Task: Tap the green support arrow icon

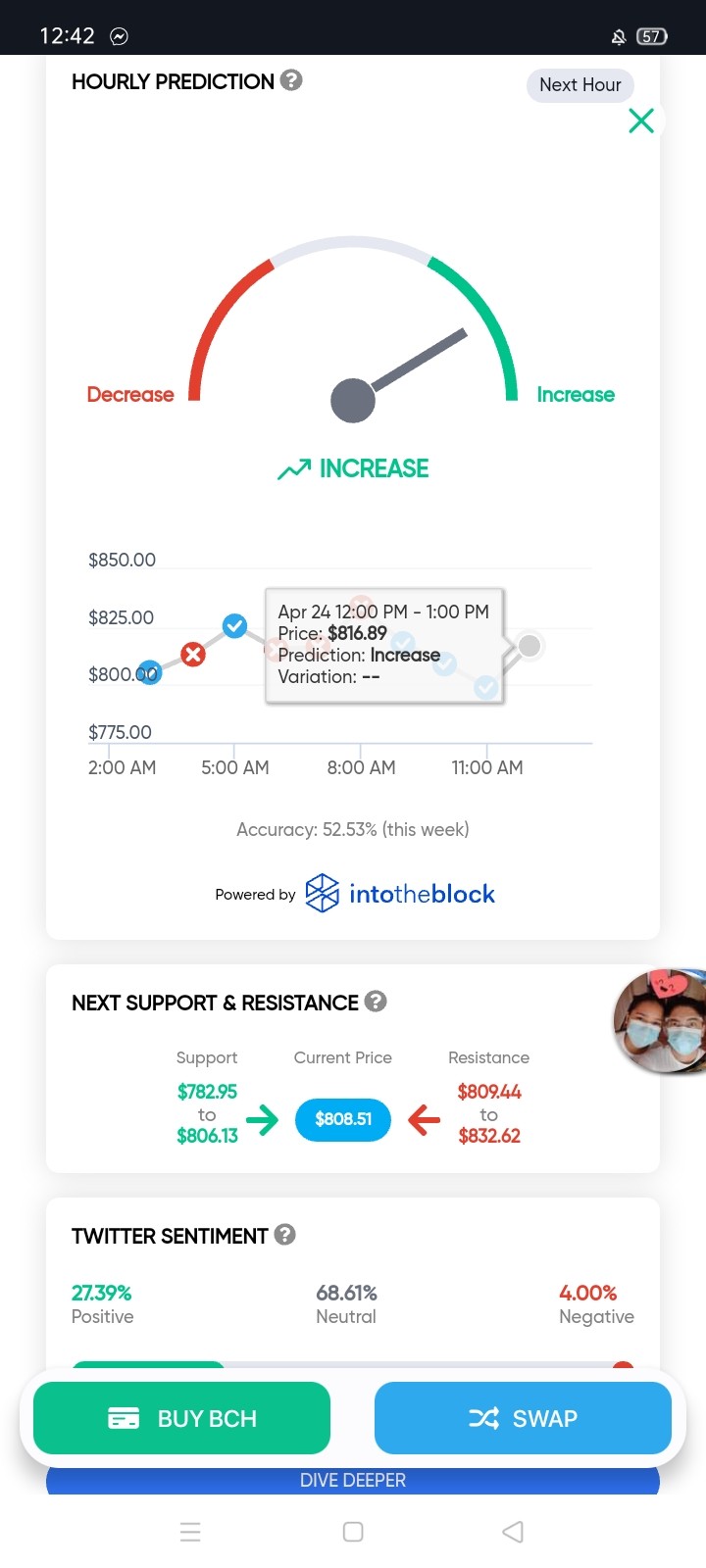Action: pos(262,1119)
